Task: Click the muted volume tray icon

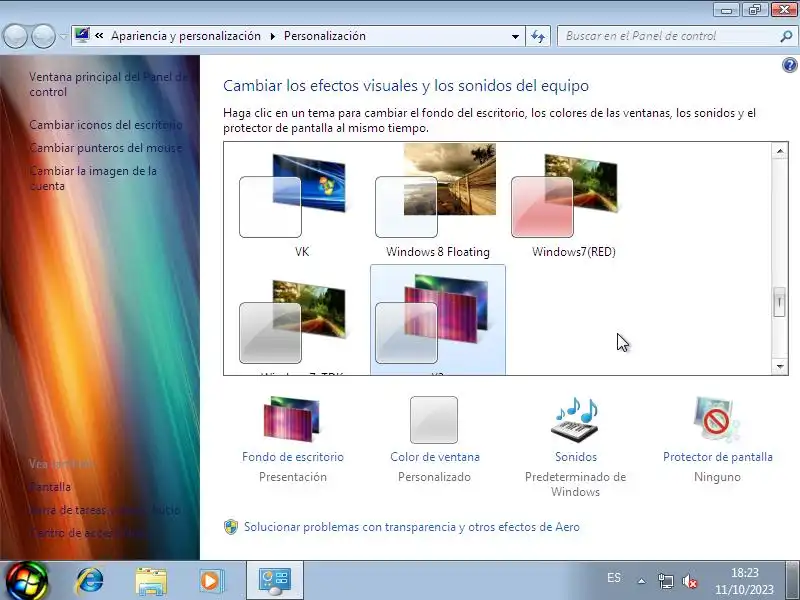Action: (x=690, y=581)
